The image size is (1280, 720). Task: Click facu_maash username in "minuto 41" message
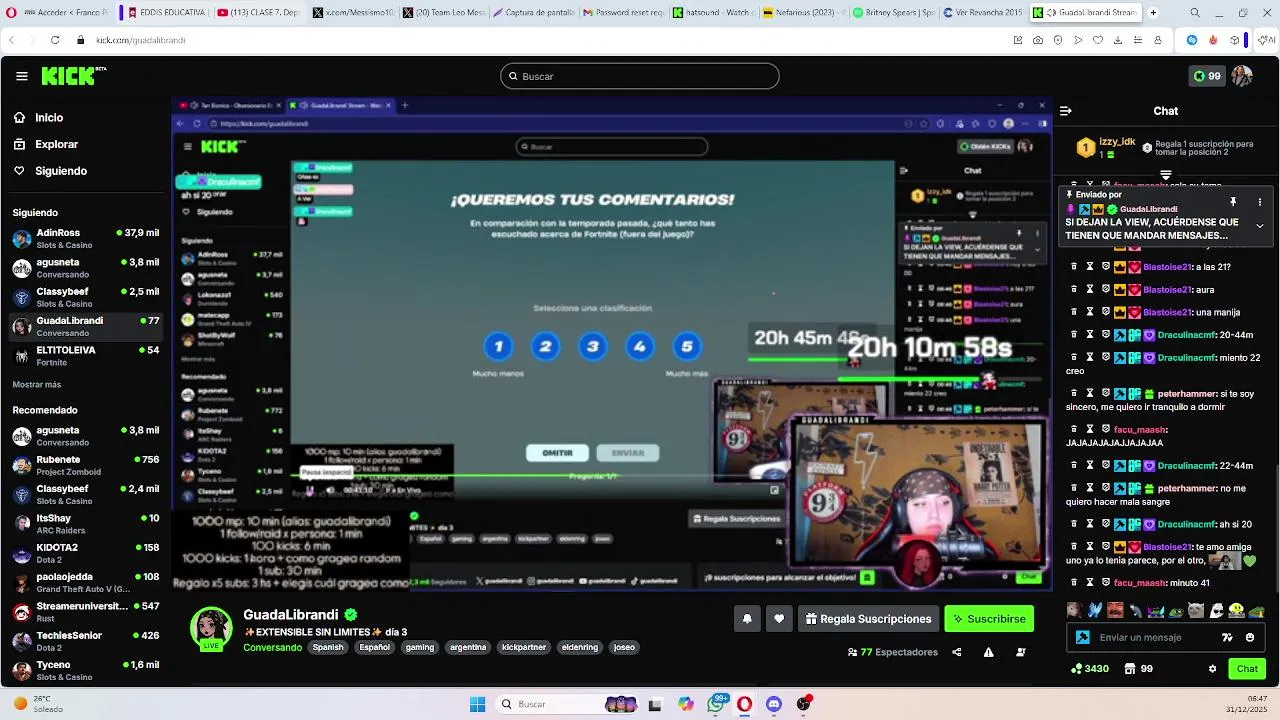[1139, 583]
